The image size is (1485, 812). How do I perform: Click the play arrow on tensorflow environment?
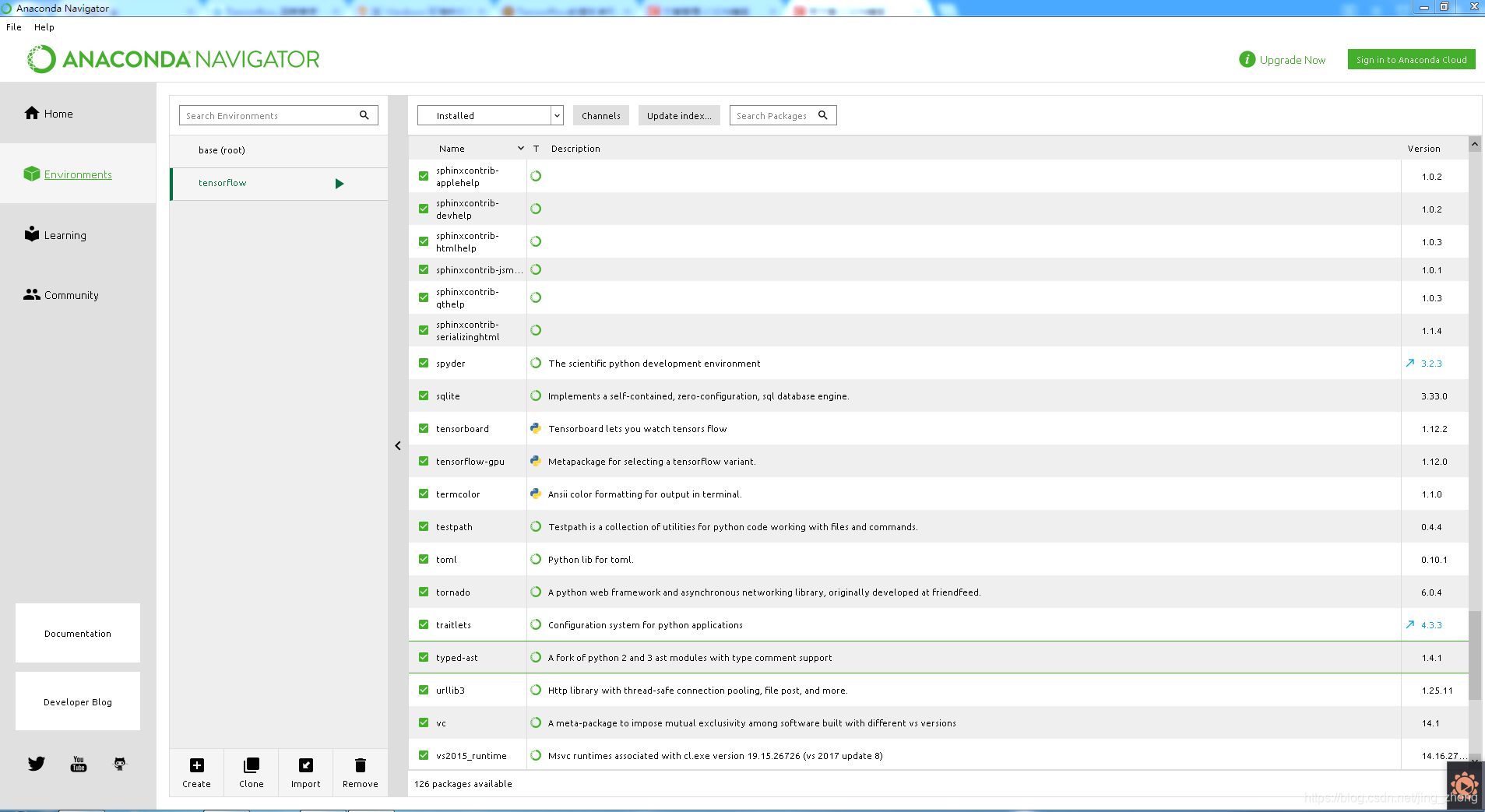[340, 184]
